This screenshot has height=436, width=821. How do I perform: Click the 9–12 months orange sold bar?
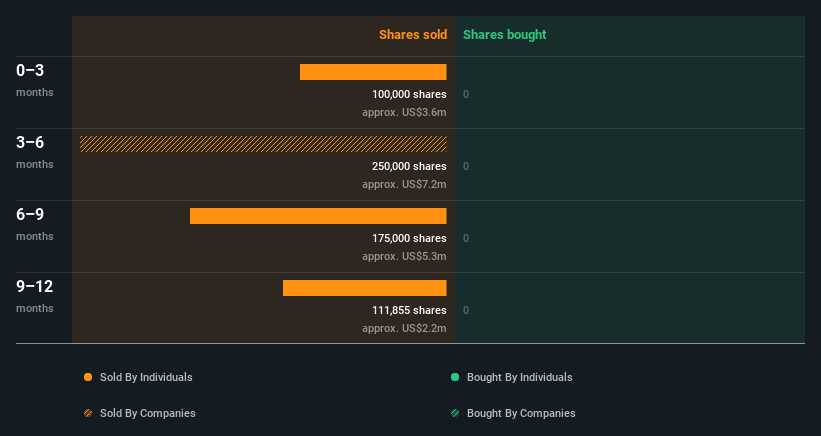364,288
